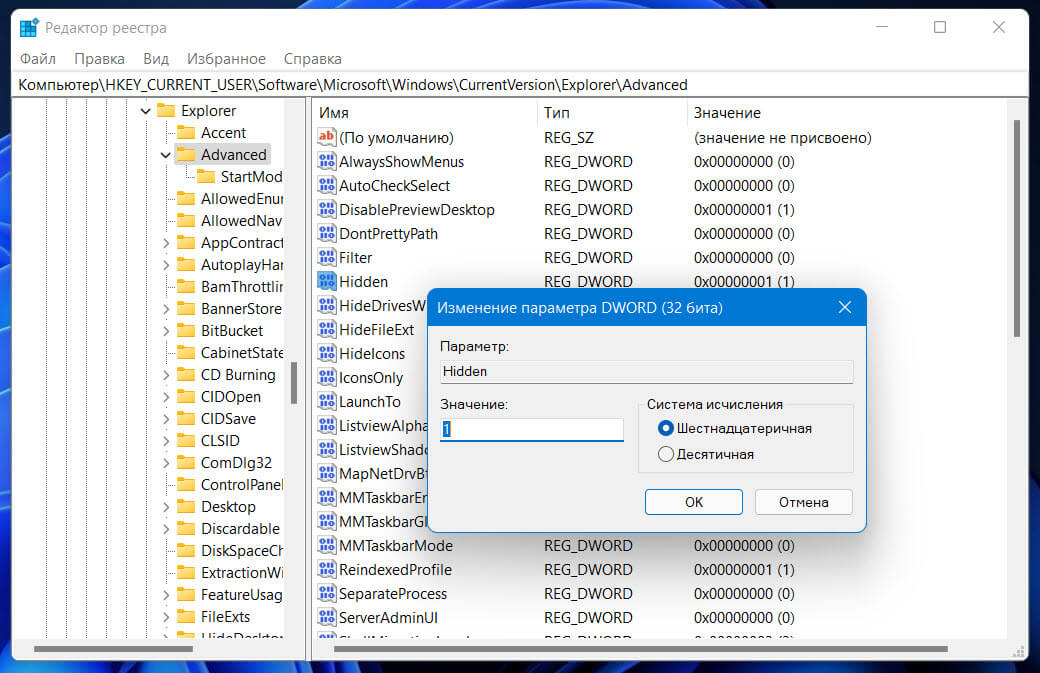The width and height of the screenshot is (1040, 673).
Task: Click the BitBucket folder icon
Action: pos(186,330)
